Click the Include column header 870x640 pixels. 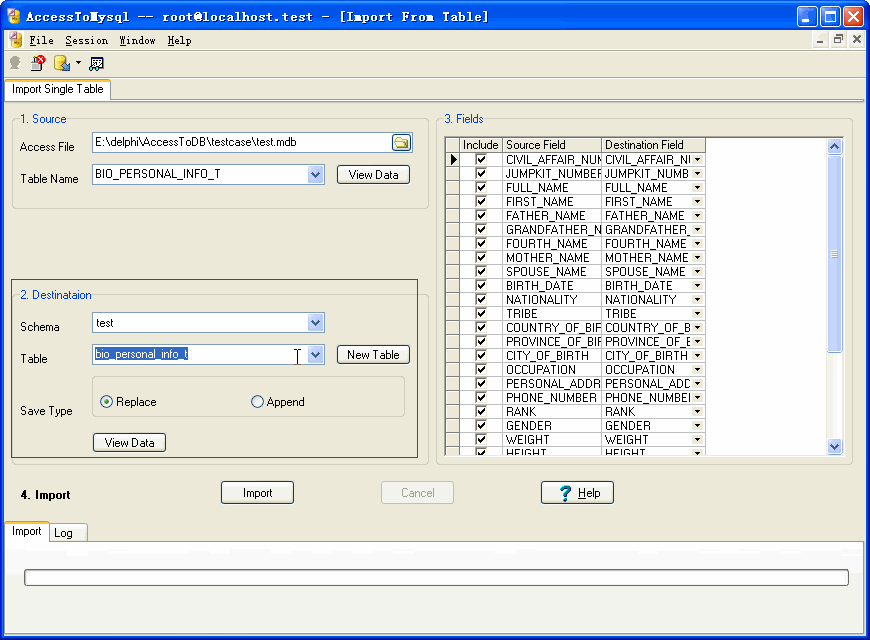pos(480,145)
